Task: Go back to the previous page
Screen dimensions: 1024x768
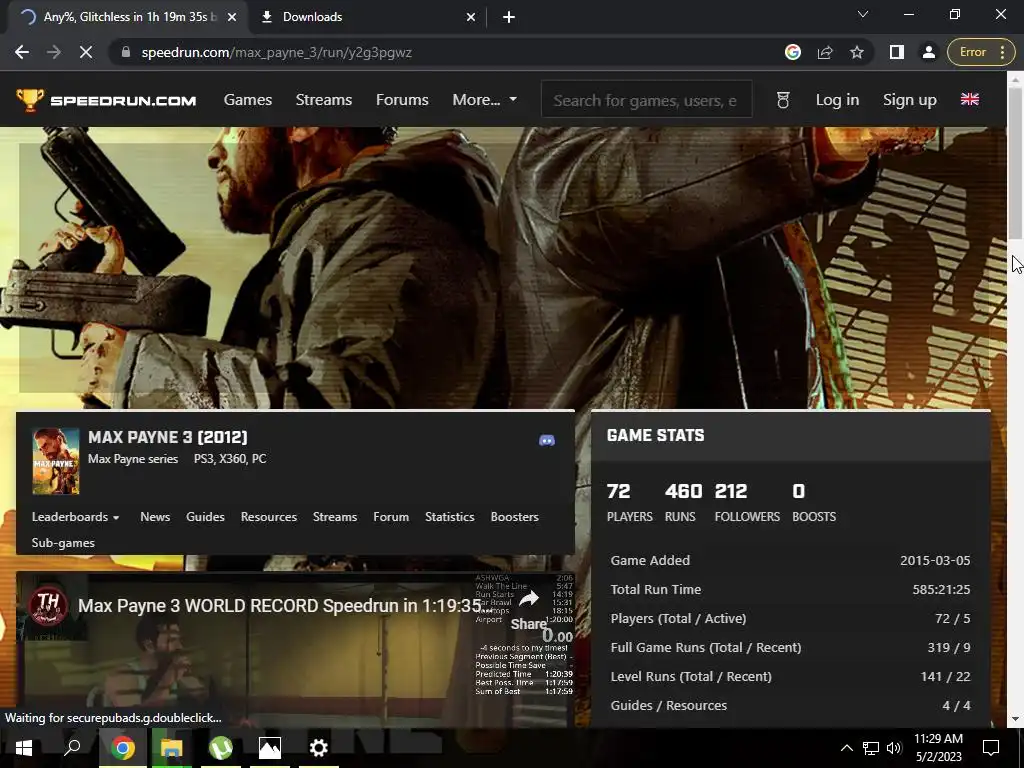Action: point(22,52)
